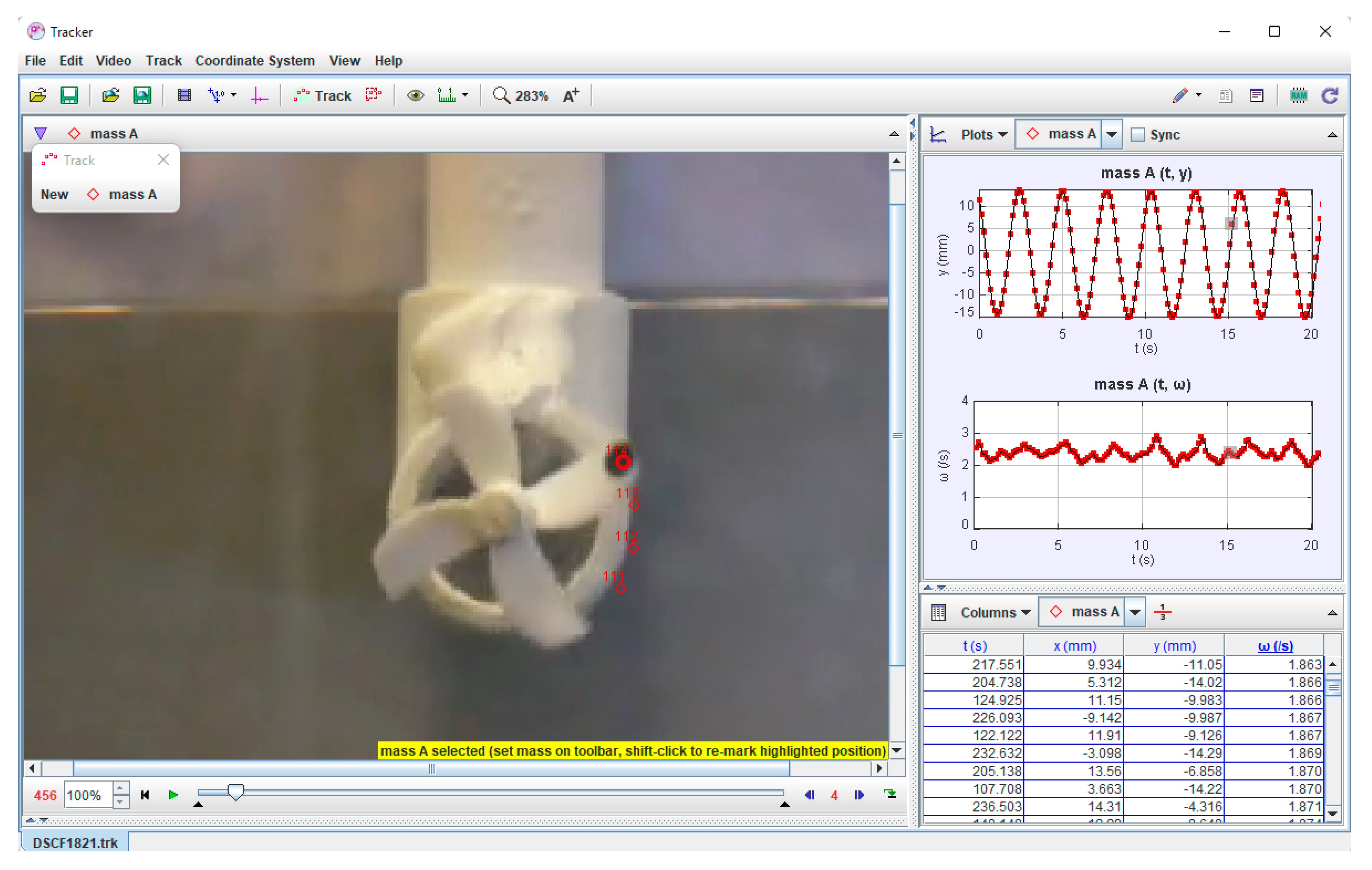Open the Coordinate System menu
This screenshot has width=1372, height=870.
(255, 60)
